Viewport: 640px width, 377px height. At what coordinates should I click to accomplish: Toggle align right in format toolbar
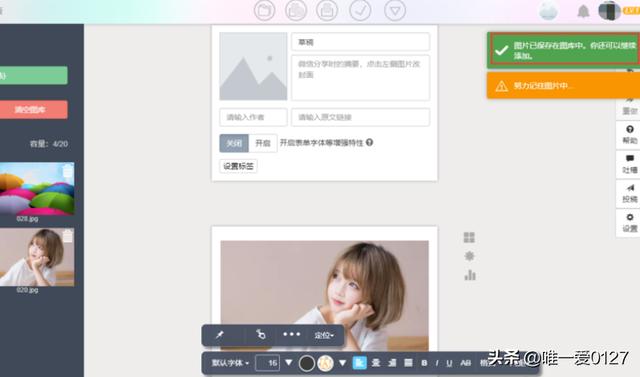point(392,363)
